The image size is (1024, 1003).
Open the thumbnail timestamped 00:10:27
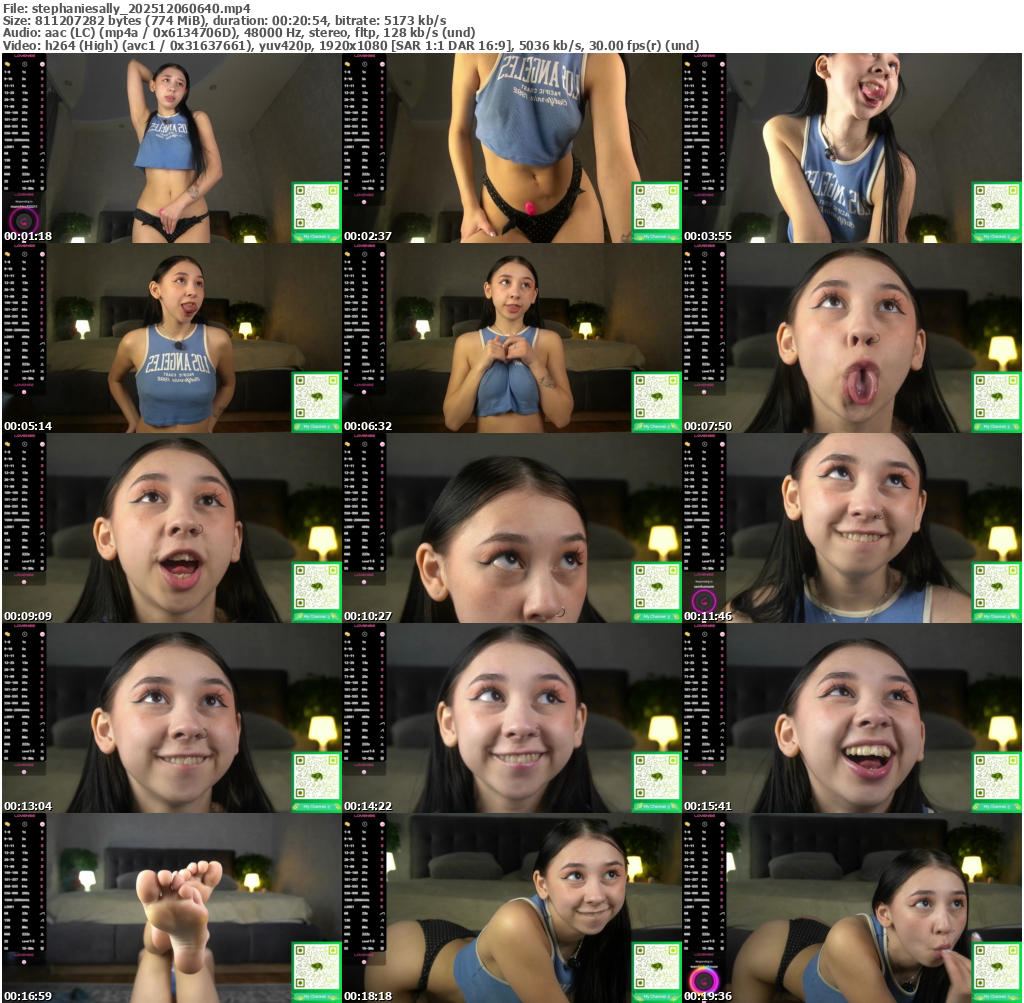pos(512,528)
